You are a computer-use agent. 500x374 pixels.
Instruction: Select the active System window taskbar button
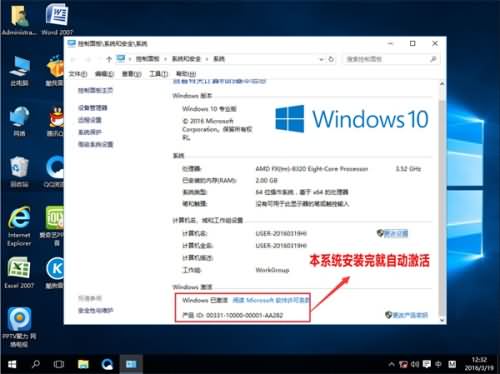pos(131,364)
